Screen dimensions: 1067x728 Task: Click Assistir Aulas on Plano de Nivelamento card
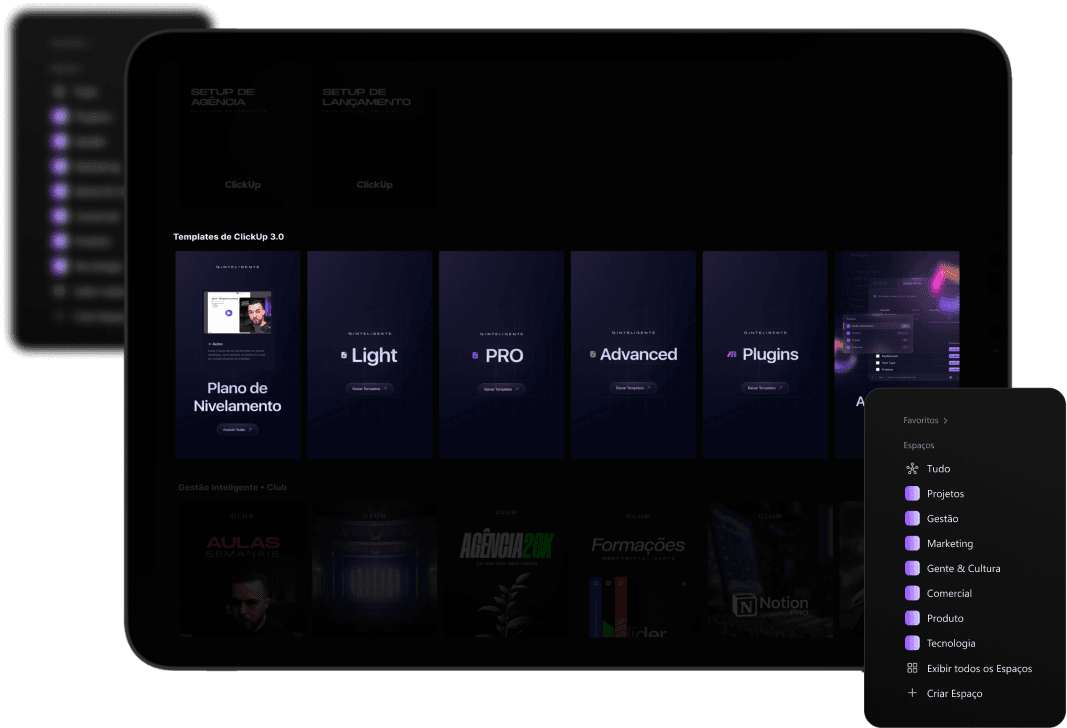click(x=237, y=429)
